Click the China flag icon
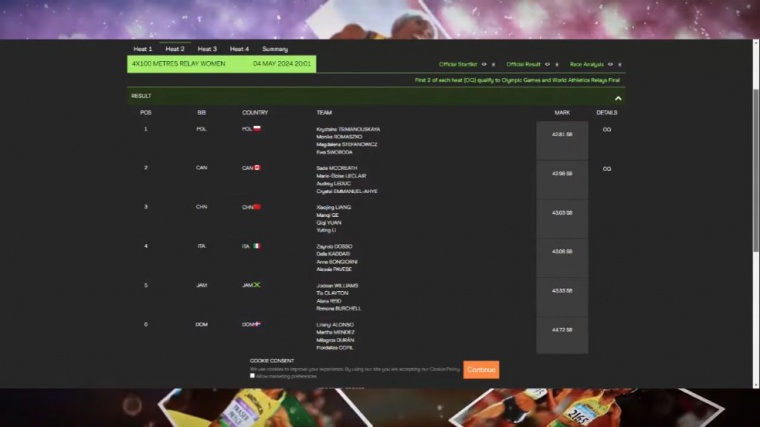Viewport: 760px width, 427px height. pyautogui.click(x=257, y=207)
